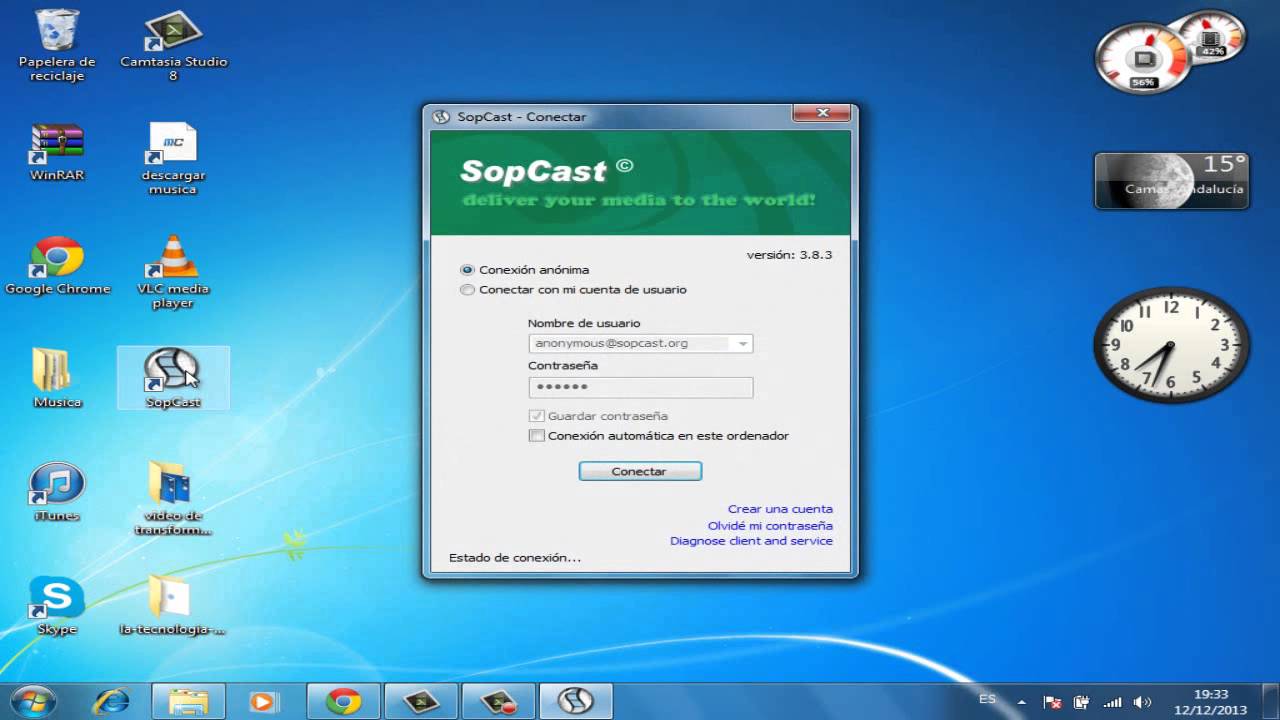
Task: Select Conectar con mi cuenta de usuario
Action: [x=467, y=290]
